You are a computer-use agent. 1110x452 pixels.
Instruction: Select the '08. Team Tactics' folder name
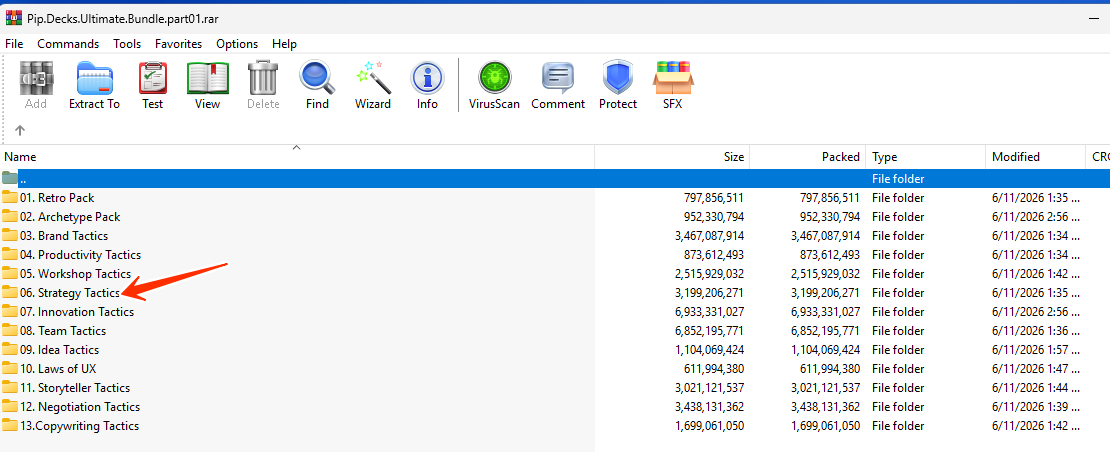63,330
